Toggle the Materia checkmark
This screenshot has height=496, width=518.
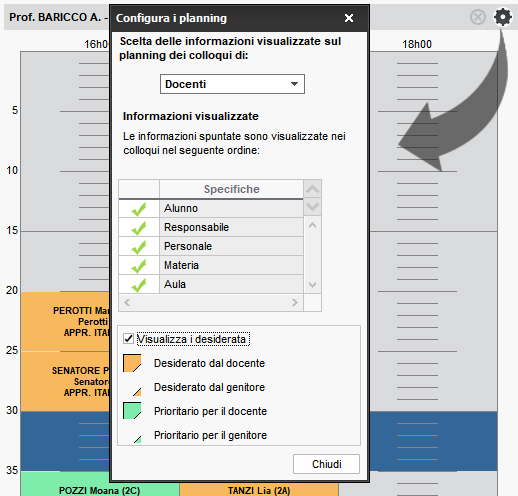(139, 266)
